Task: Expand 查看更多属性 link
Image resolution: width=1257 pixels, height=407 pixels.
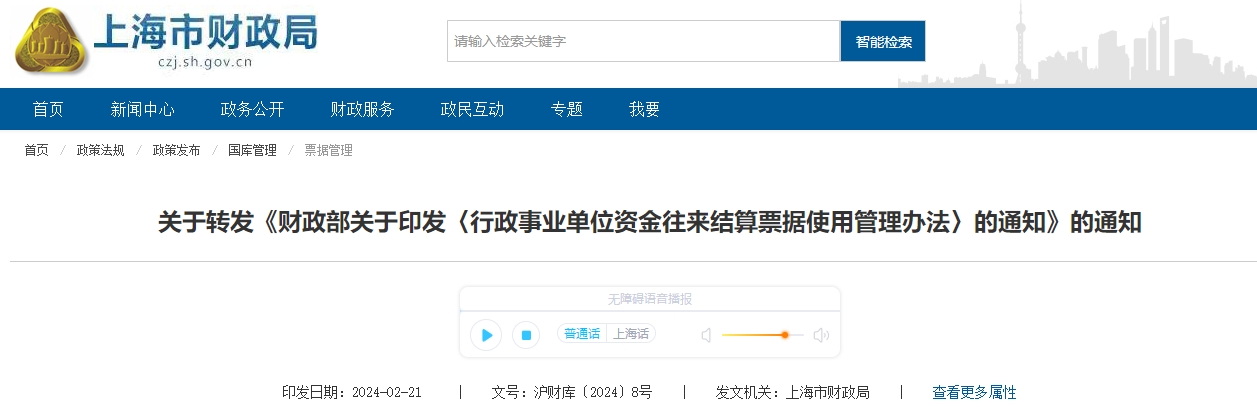Action: click(x=974, y=392)
